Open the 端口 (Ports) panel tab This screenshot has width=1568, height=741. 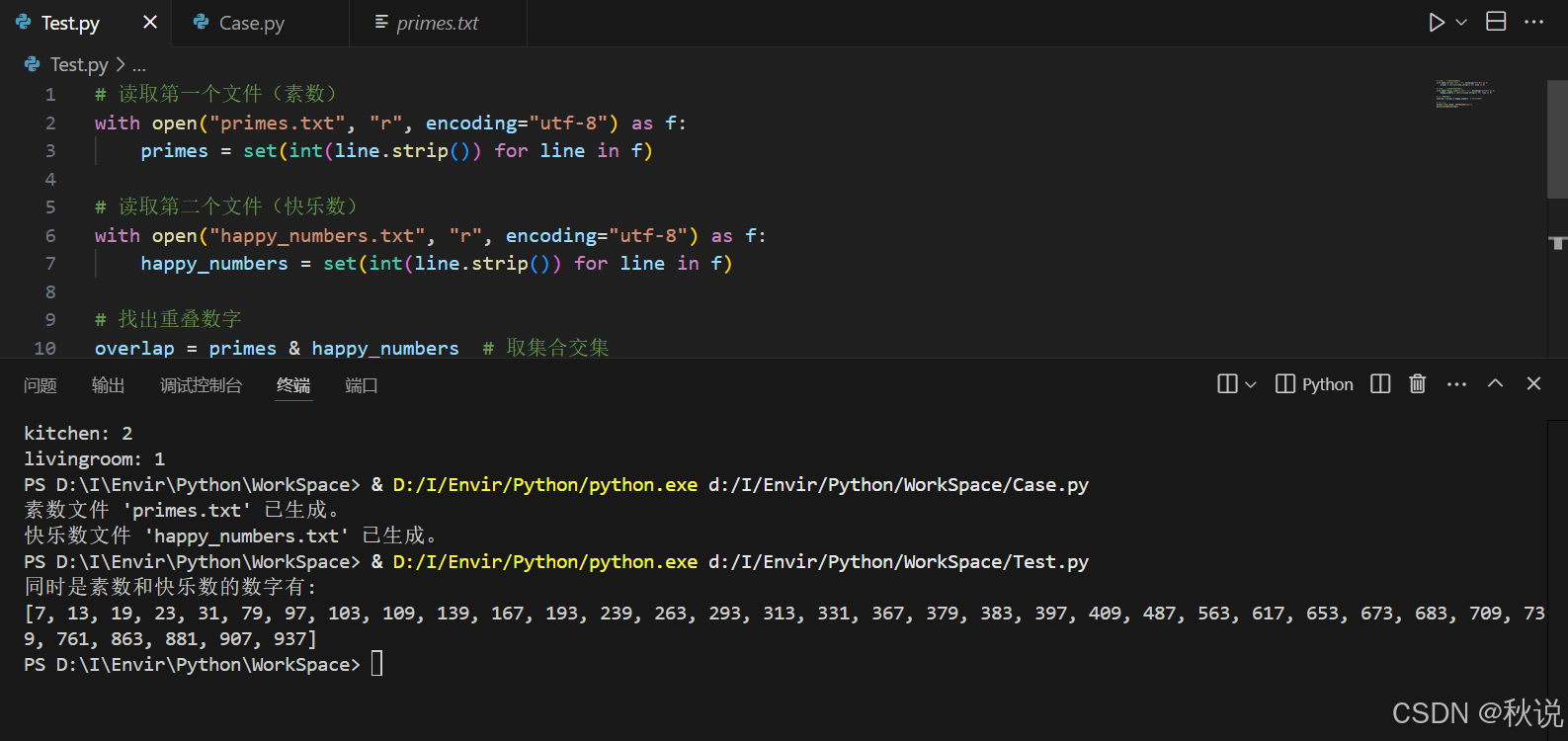click(x=362, y=385)
